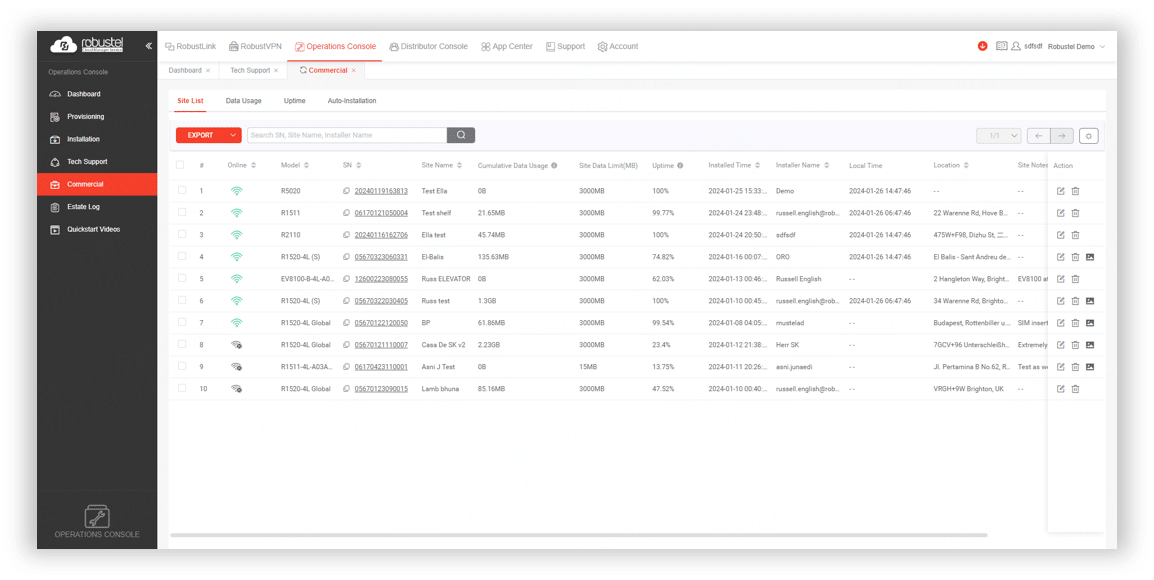Sort by the Site Name column

click(x=459, y=166)
